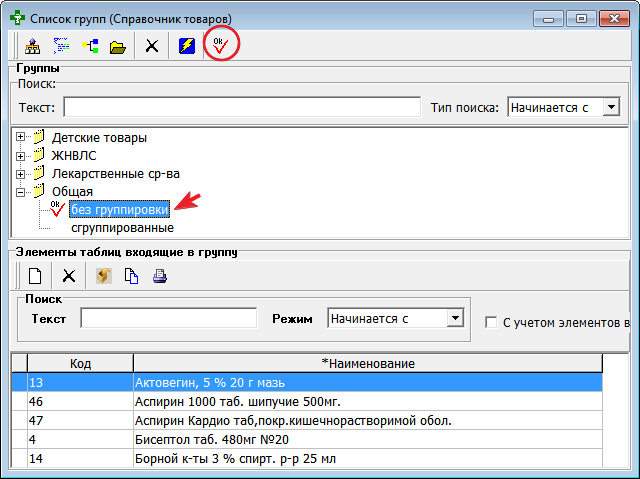Click the copy documents icon

(131, 276)
